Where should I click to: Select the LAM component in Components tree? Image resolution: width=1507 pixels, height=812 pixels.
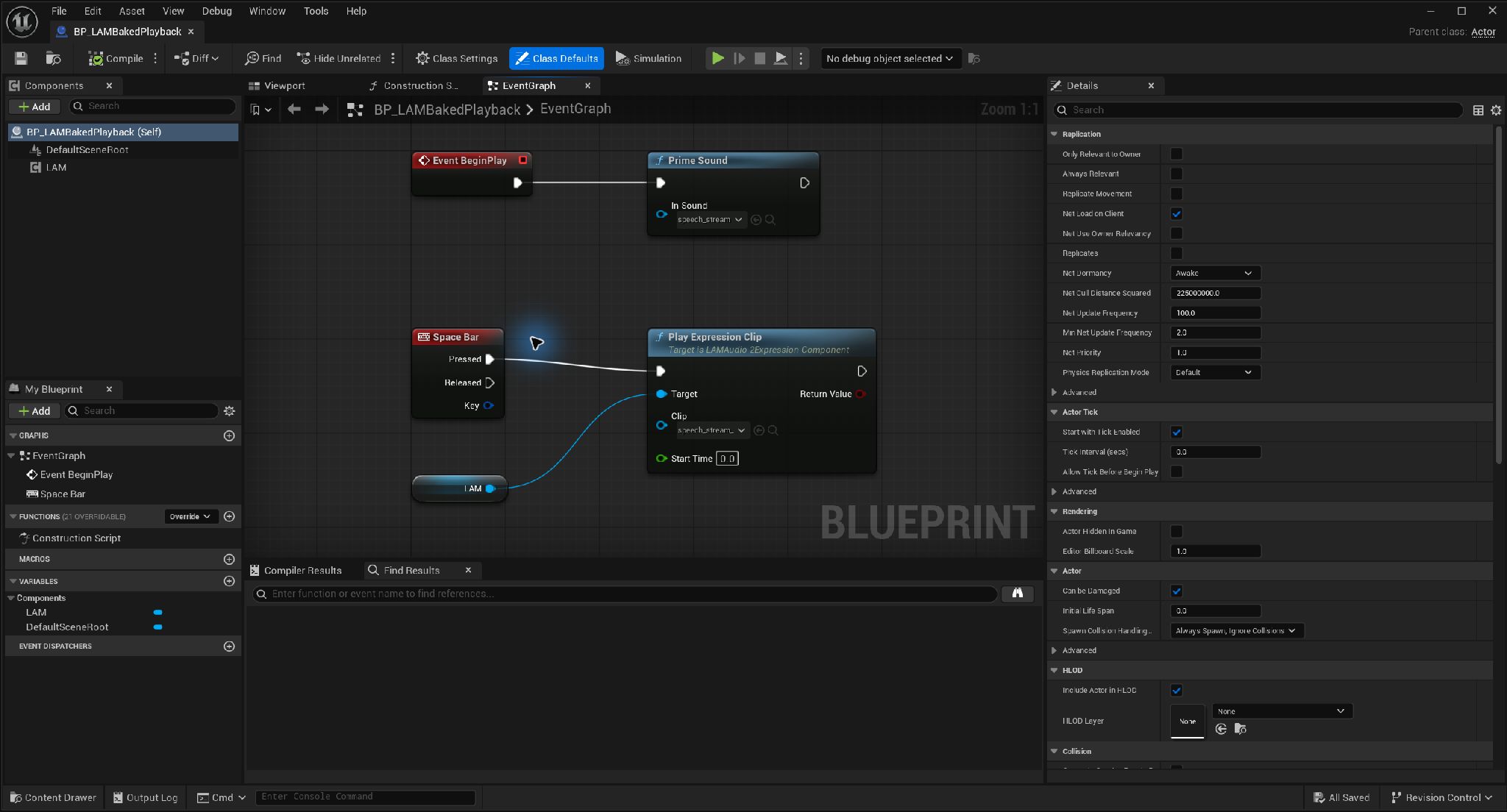point(56,167)
